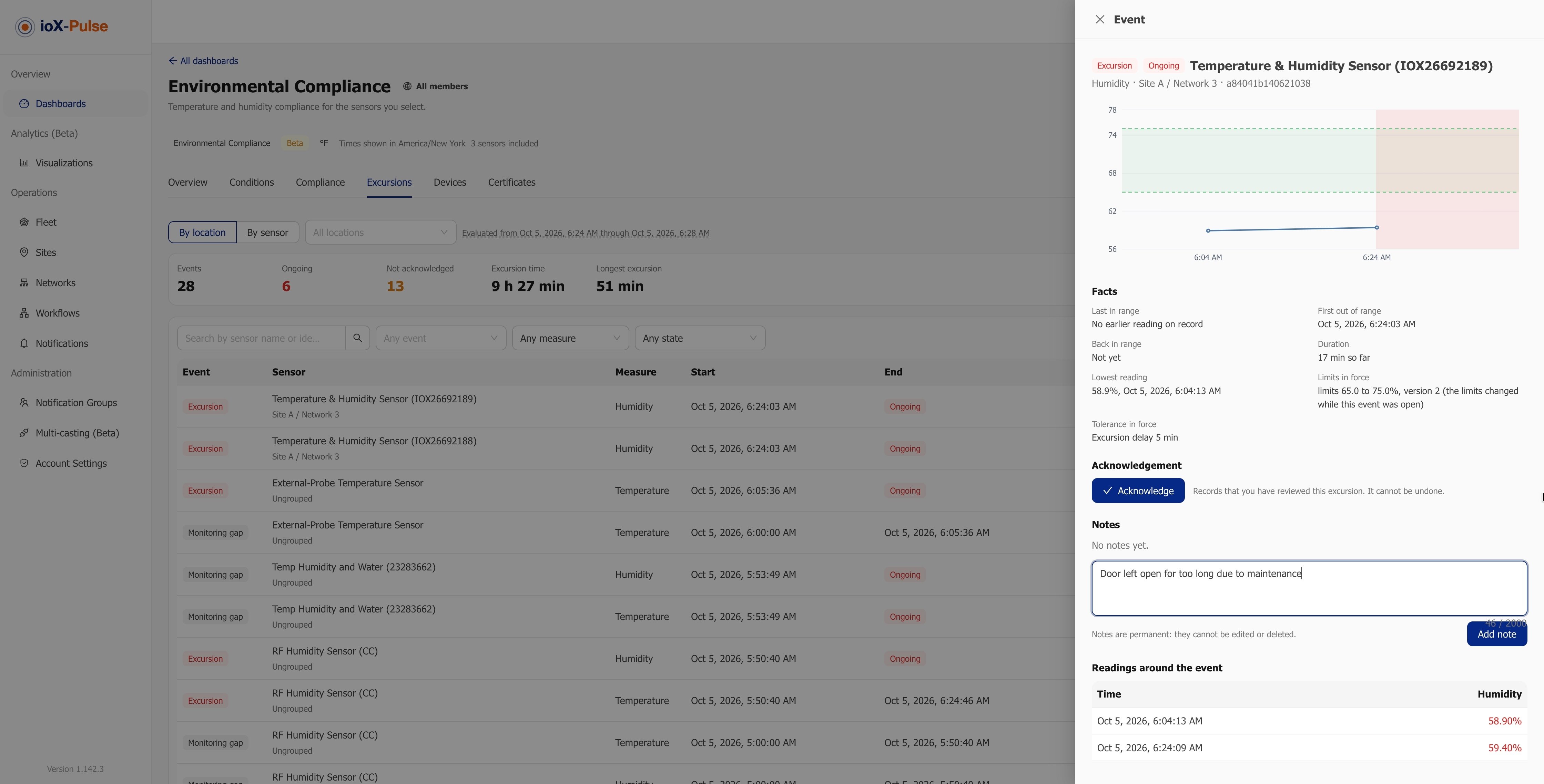Open the IOX26692189 sensor excursion row

[x=626, y=406]
